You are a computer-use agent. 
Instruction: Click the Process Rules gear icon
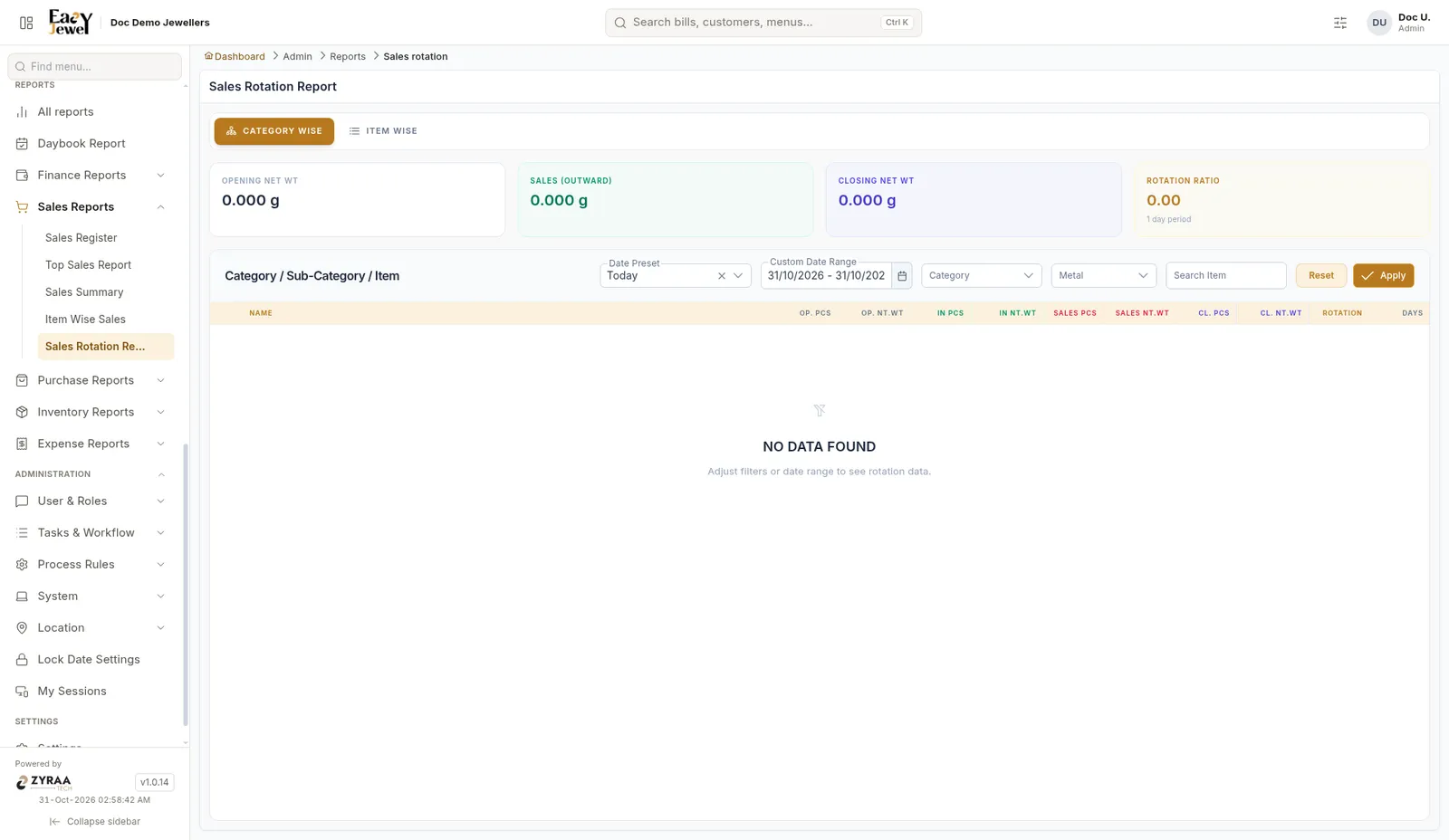coord(22,565)
